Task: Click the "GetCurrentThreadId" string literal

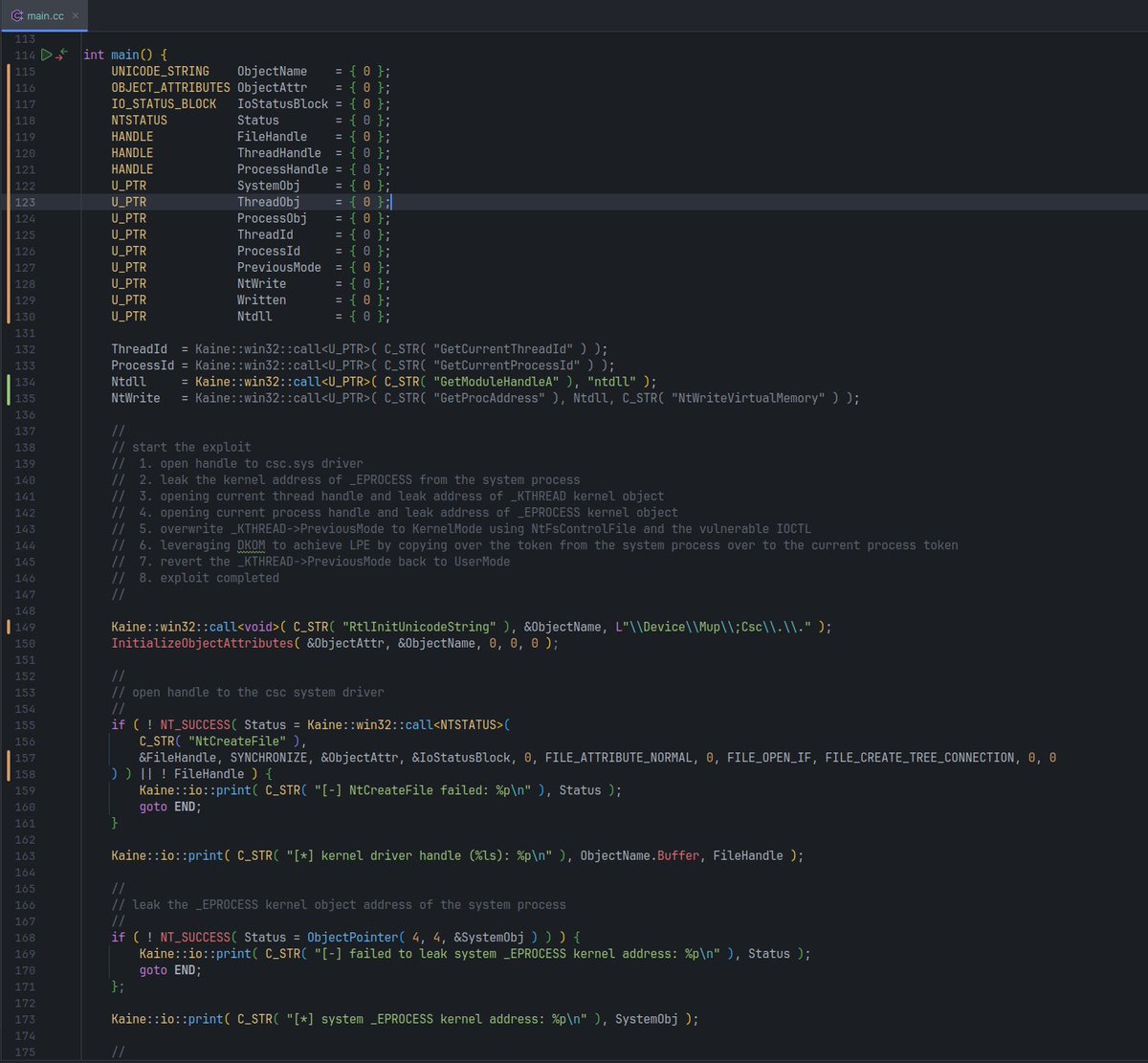Action: click(x=504, y=349)
